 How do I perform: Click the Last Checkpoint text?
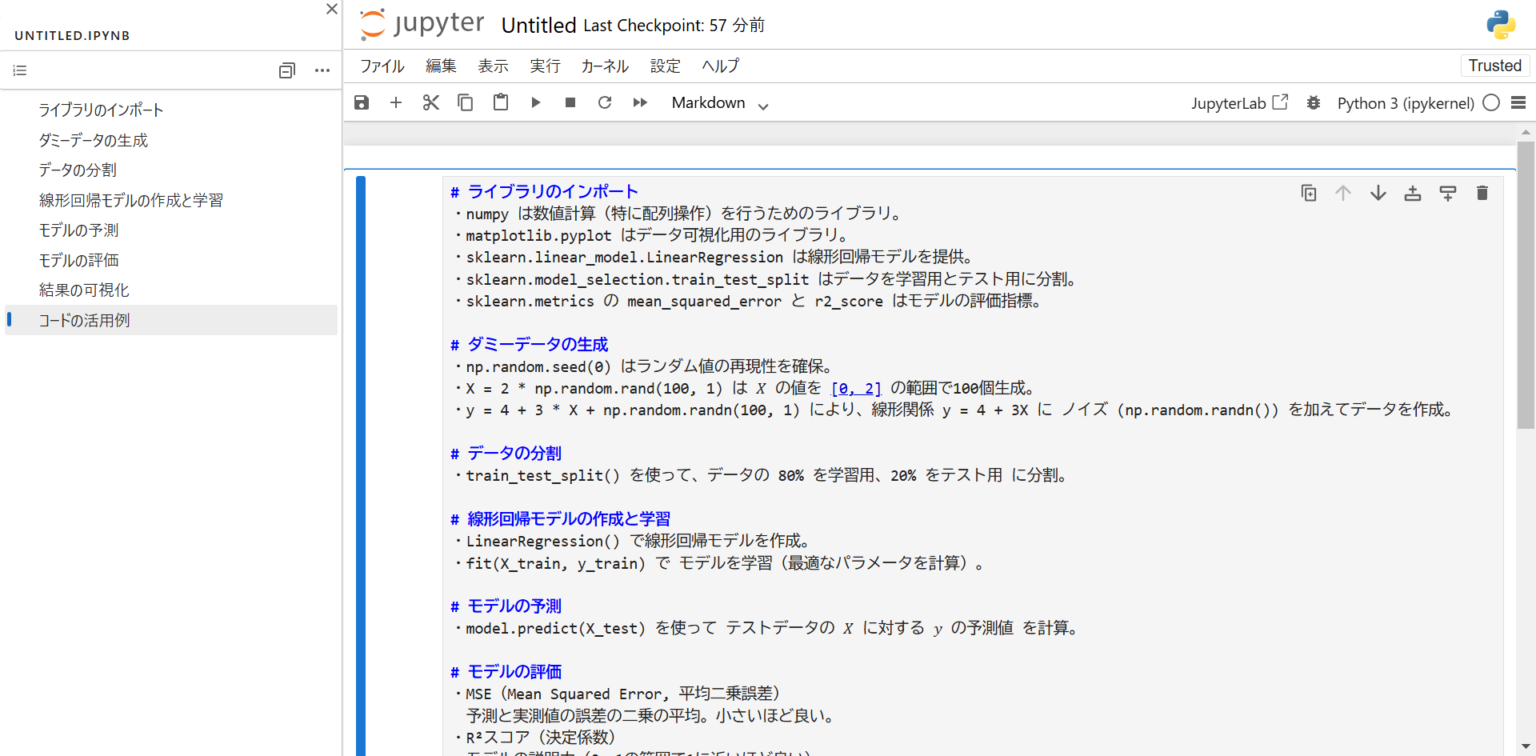pos(674,25)
